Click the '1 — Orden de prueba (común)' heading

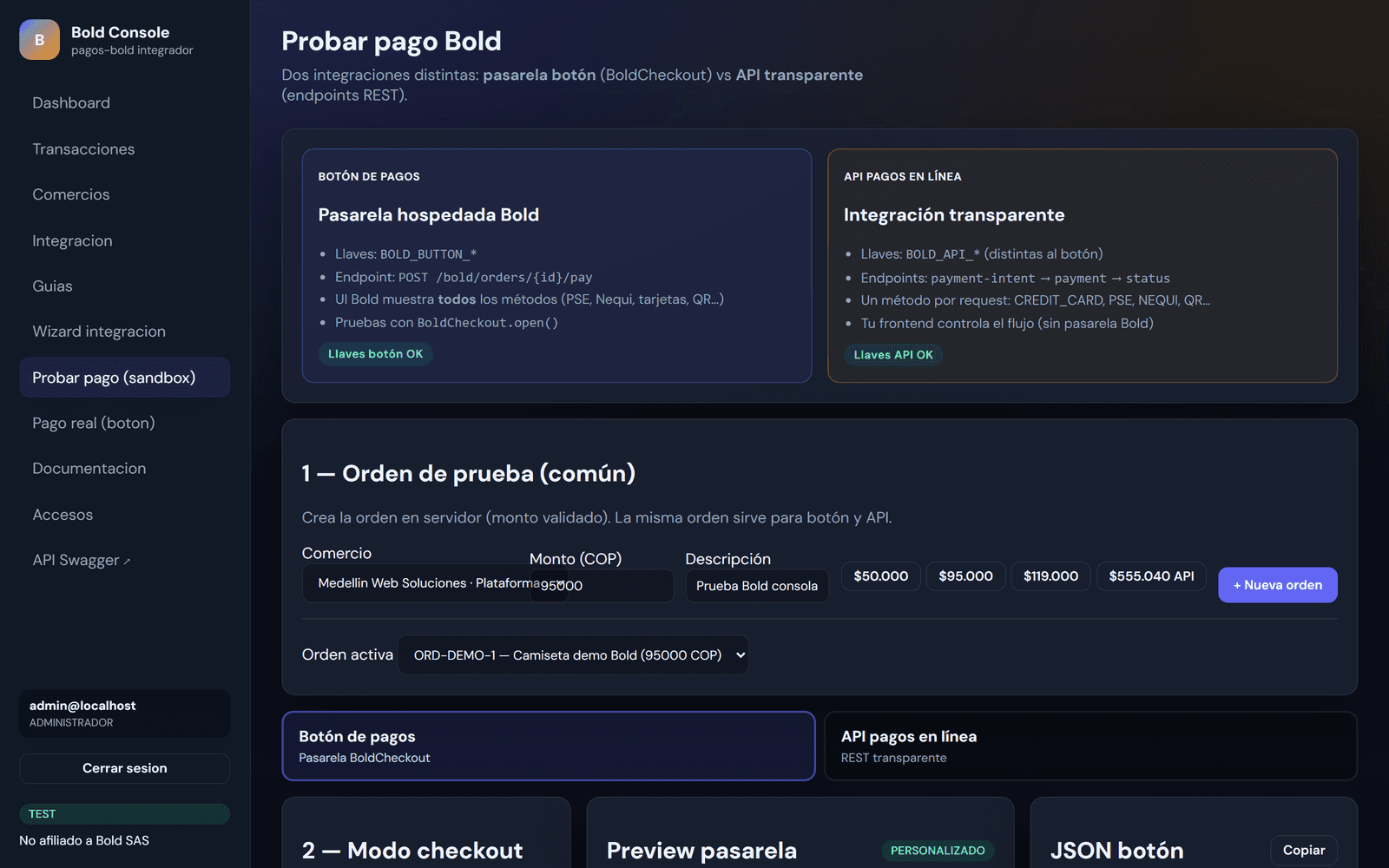click(x=469, y=473)
